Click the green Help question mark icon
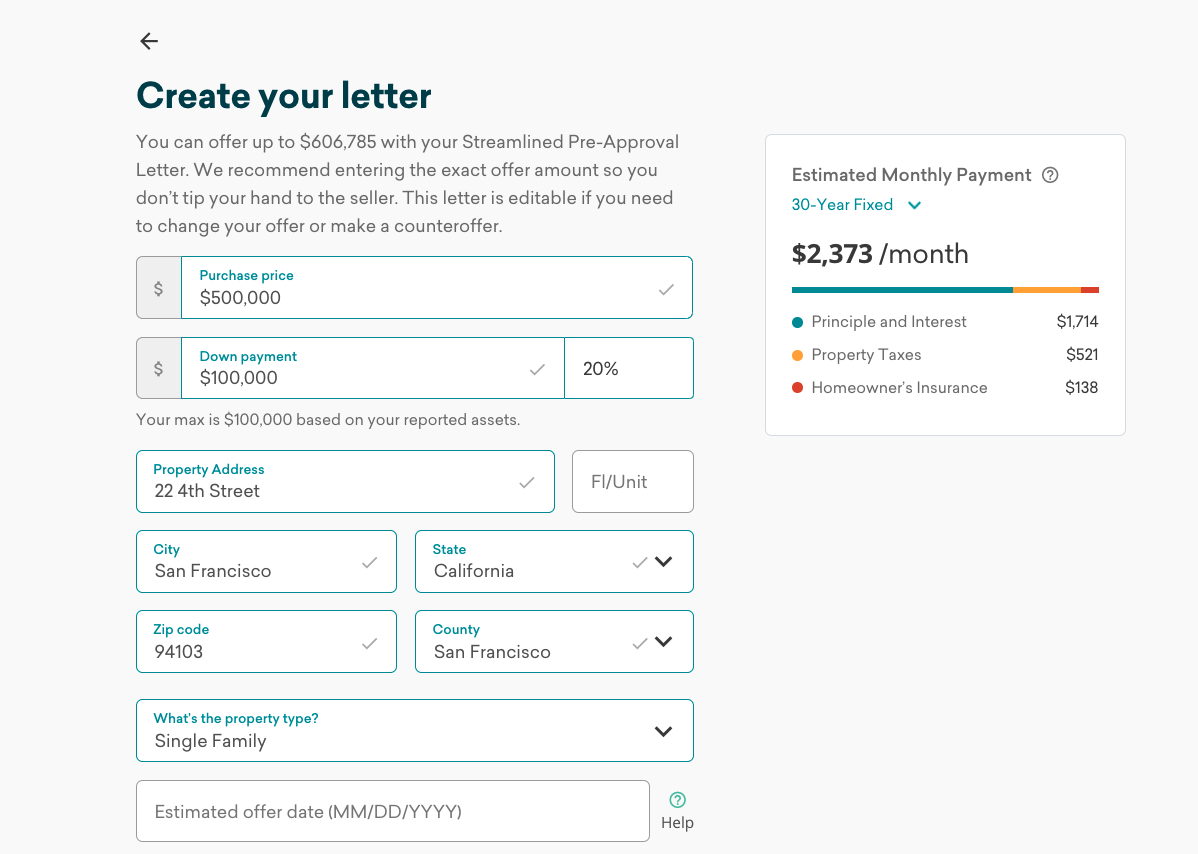Image resolution: width=1198 pixels, height=854 pixels. (x=677, y=800)
